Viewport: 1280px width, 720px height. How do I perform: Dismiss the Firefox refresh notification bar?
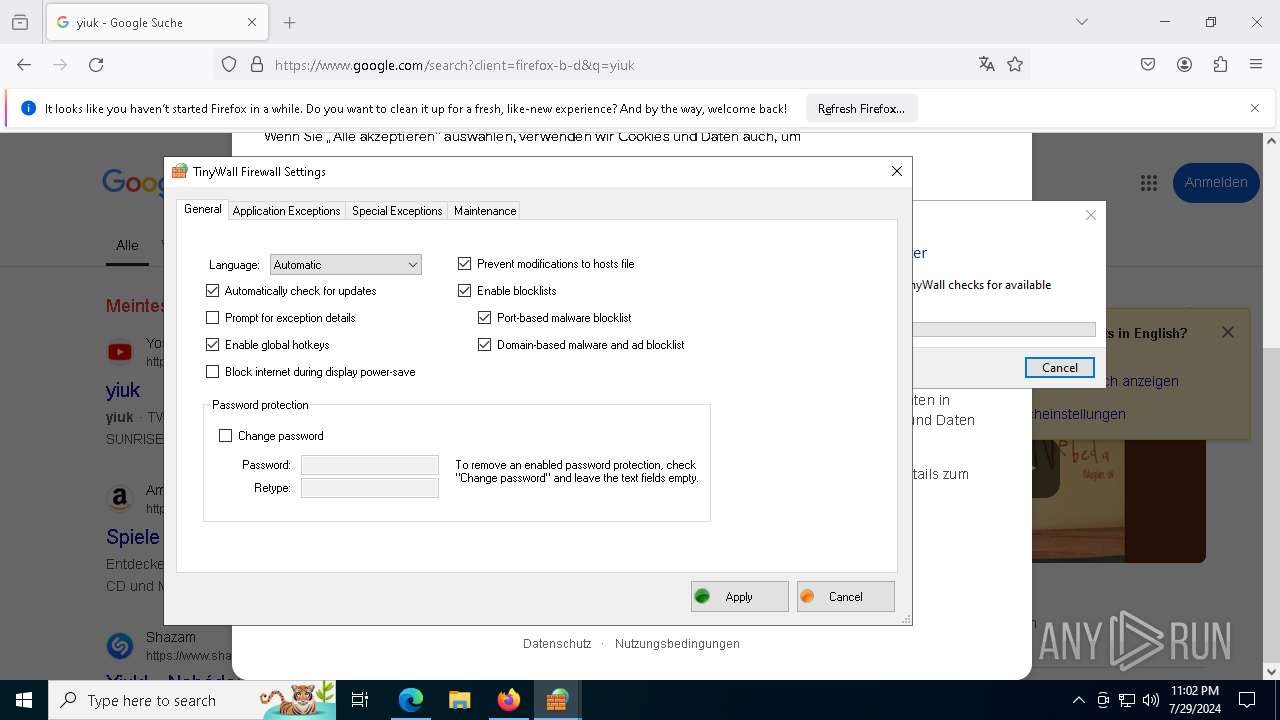point(1255,108)
